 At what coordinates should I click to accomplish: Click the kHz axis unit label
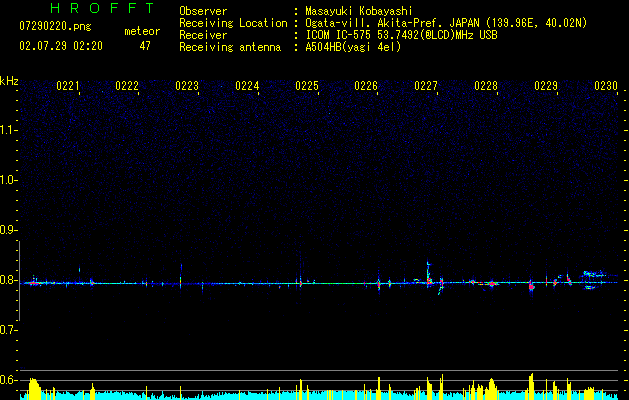pos(9,81)
